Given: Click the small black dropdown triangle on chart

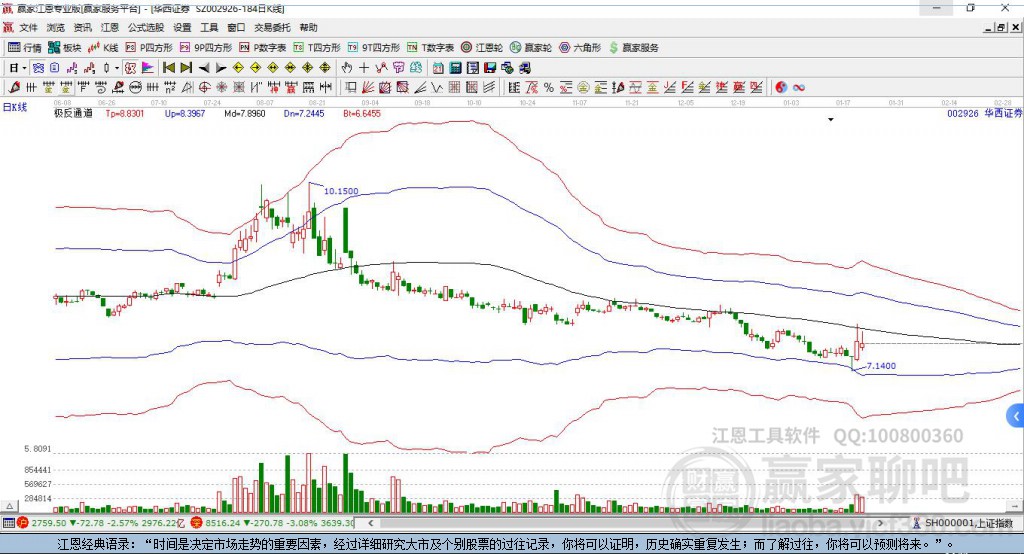Looking at the screenshot, I should (x=831, y=120).
